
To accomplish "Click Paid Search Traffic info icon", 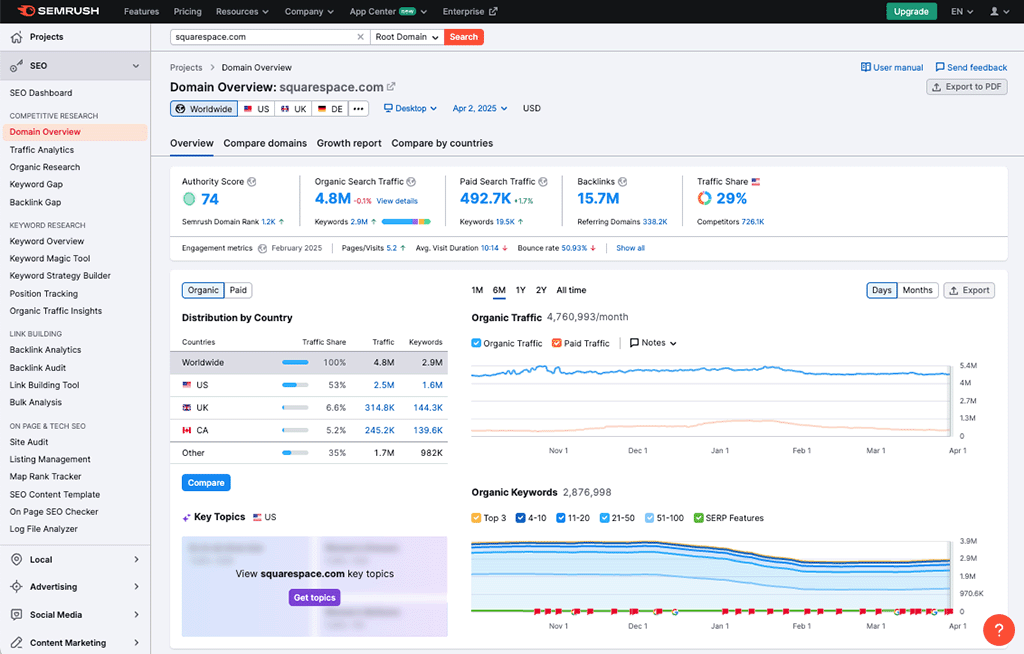I will point(543,182).
